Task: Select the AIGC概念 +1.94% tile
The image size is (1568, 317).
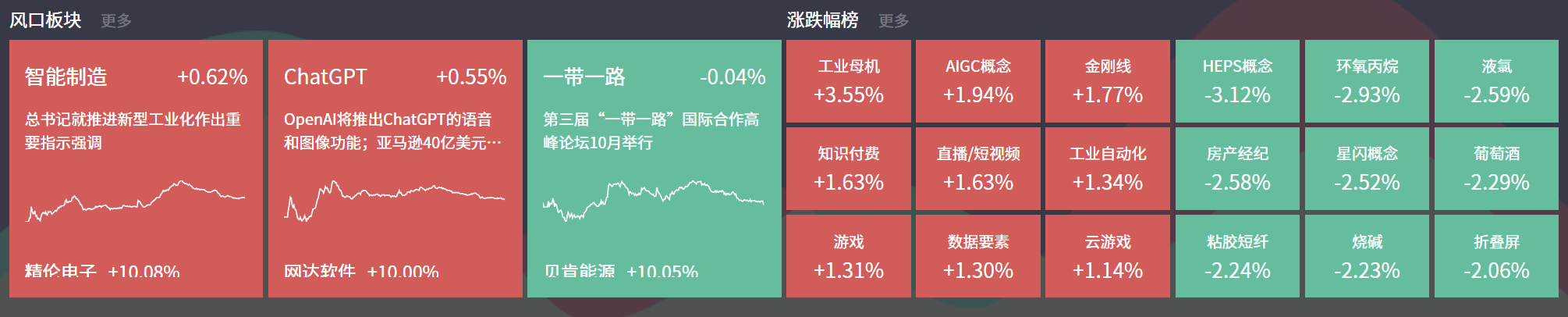Action: coord(977,81)
